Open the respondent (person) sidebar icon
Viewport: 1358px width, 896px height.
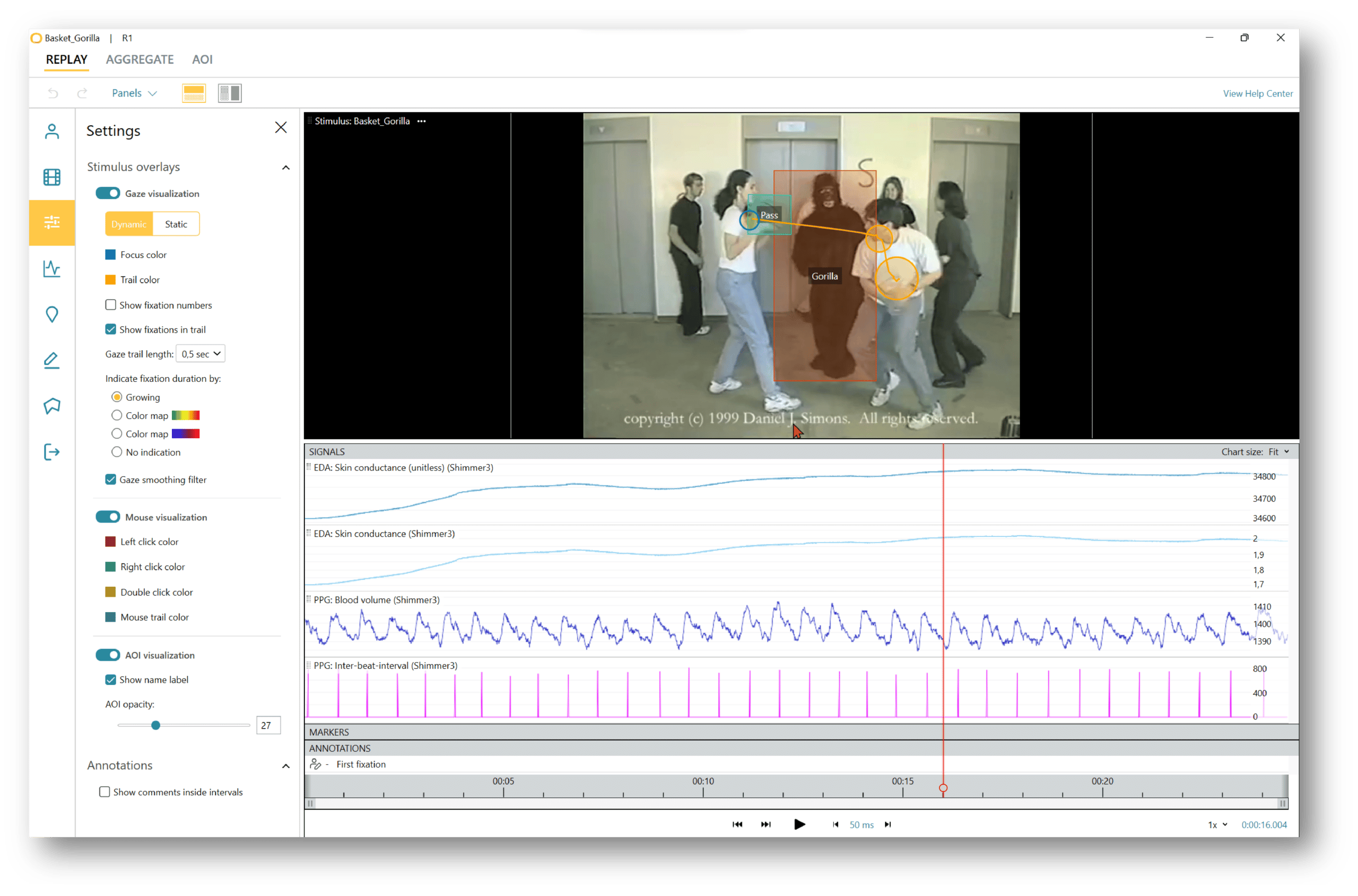tap(52, 132)
